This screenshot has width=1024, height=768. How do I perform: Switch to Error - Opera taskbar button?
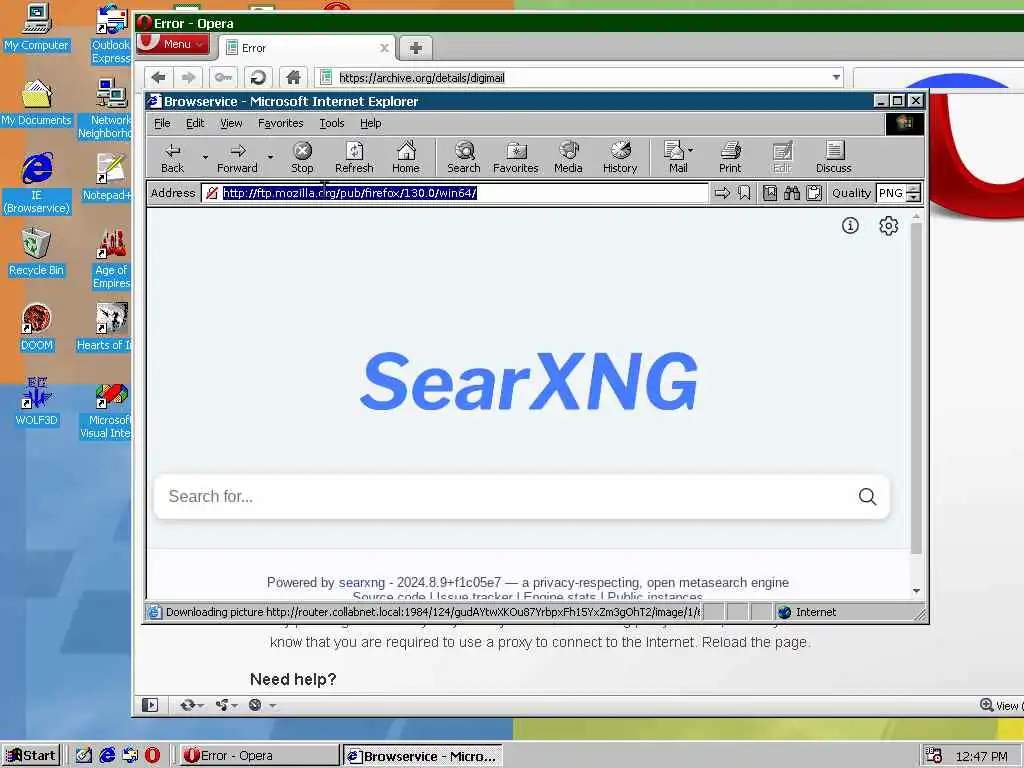(x=259, y=755)
